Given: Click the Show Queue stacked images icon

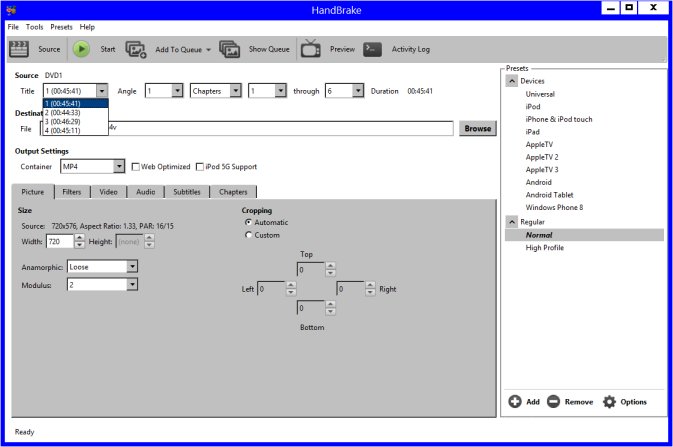Looking at the screenshot, I should pyautogui.click(x=230, y=49).
